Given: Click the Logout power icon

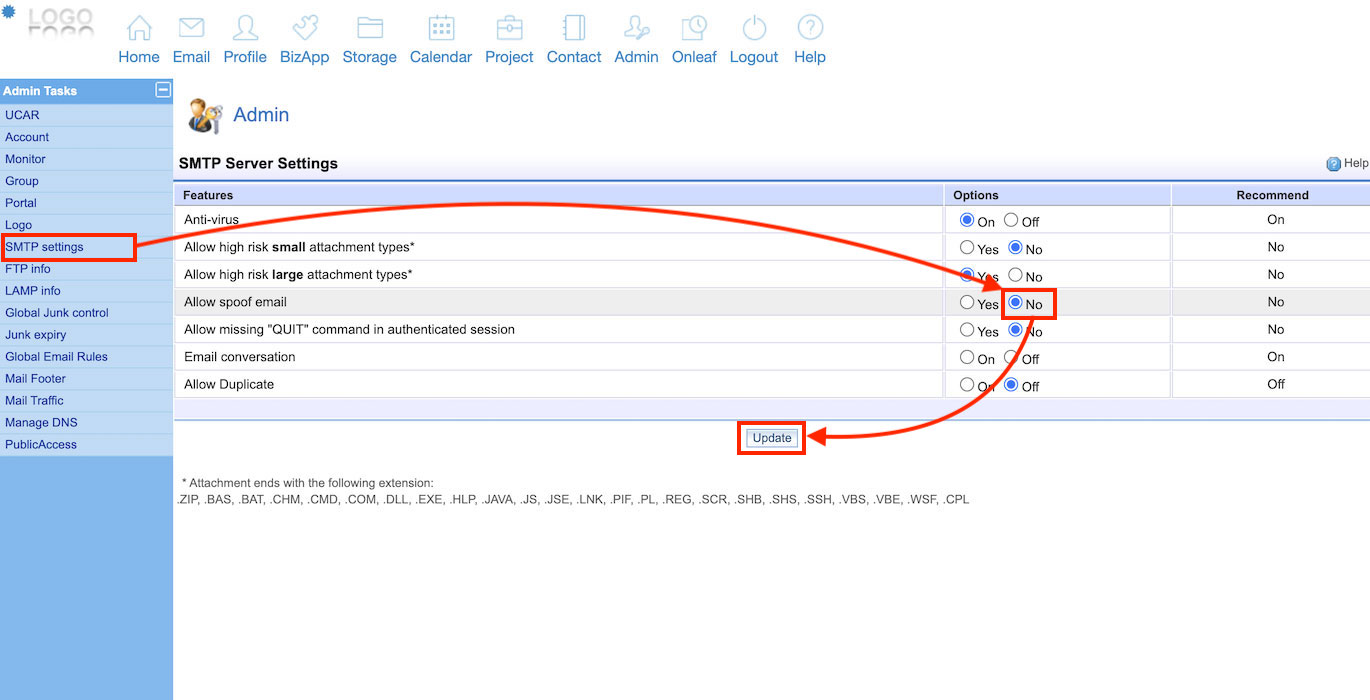Looking at the screenshot, I should (754, 29).
